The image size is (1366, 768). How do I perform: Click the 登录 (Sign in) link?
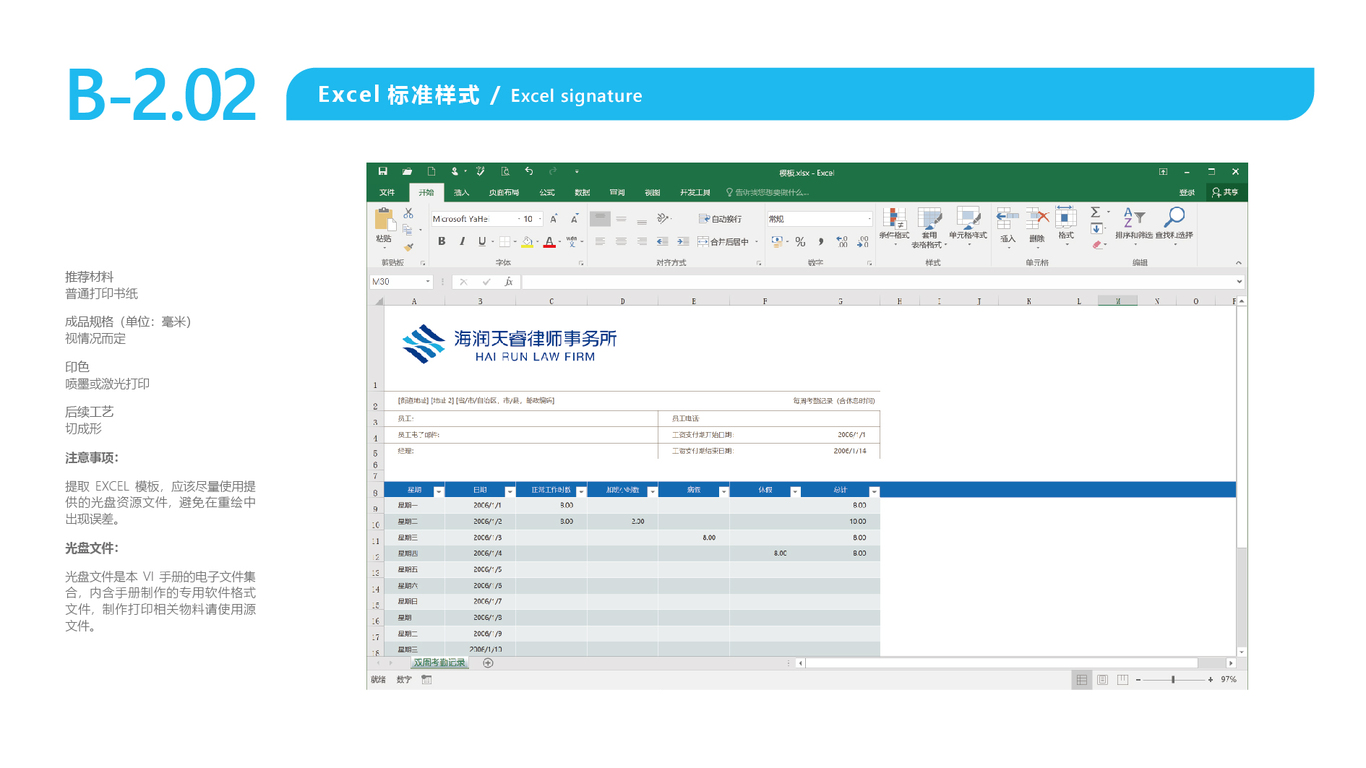pyautogui.click(x=1187, y=193)
